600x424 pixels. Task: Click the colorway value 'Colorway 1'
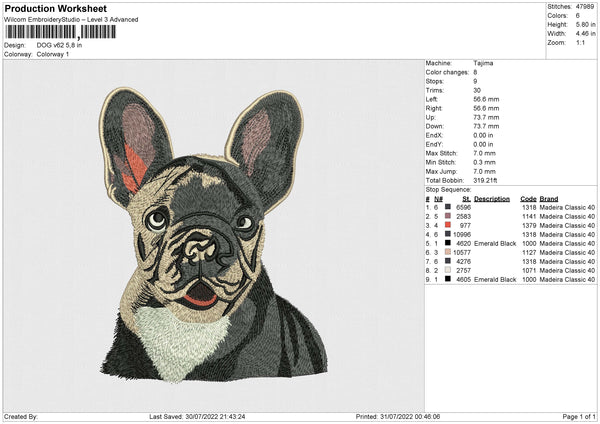(x=53, y=54)
